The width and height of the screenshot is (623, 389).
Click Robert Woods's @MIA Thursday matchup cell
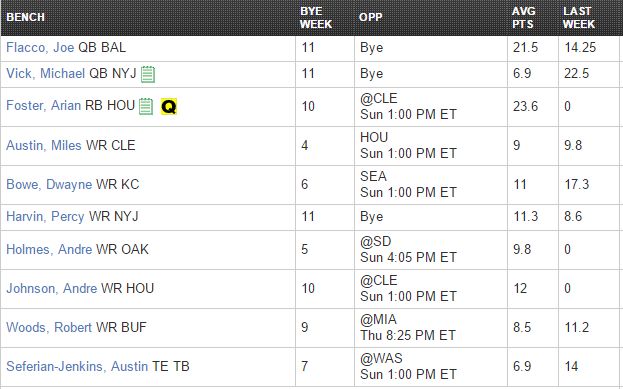point(431,327)
